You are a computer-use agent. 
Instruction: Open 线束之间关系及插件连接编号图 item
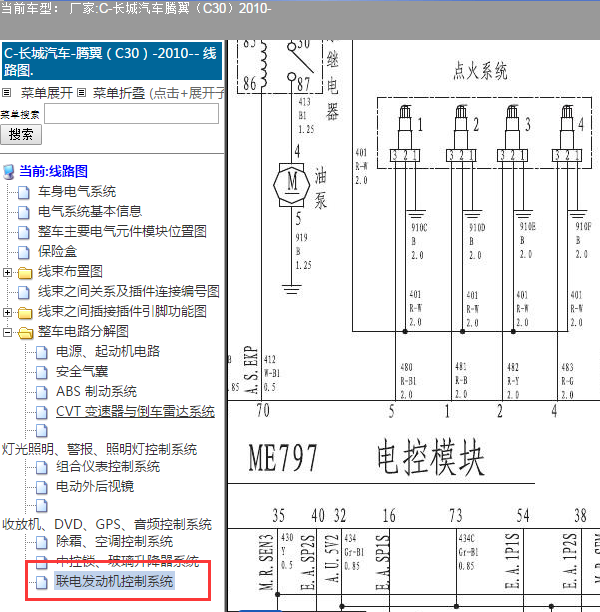129,291
